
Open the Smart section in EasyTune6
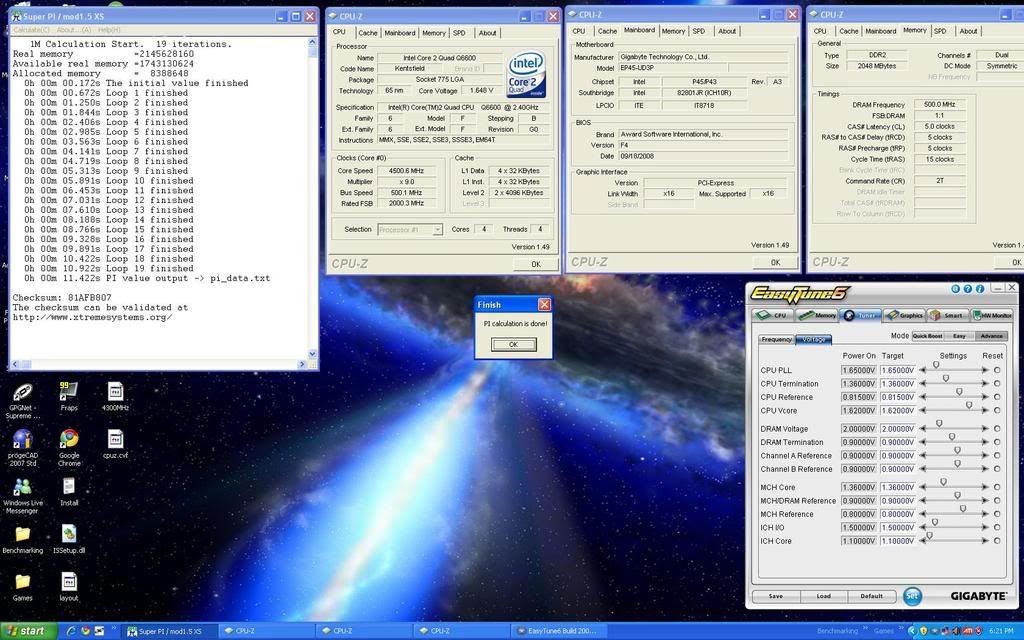[x=948, y=315]
